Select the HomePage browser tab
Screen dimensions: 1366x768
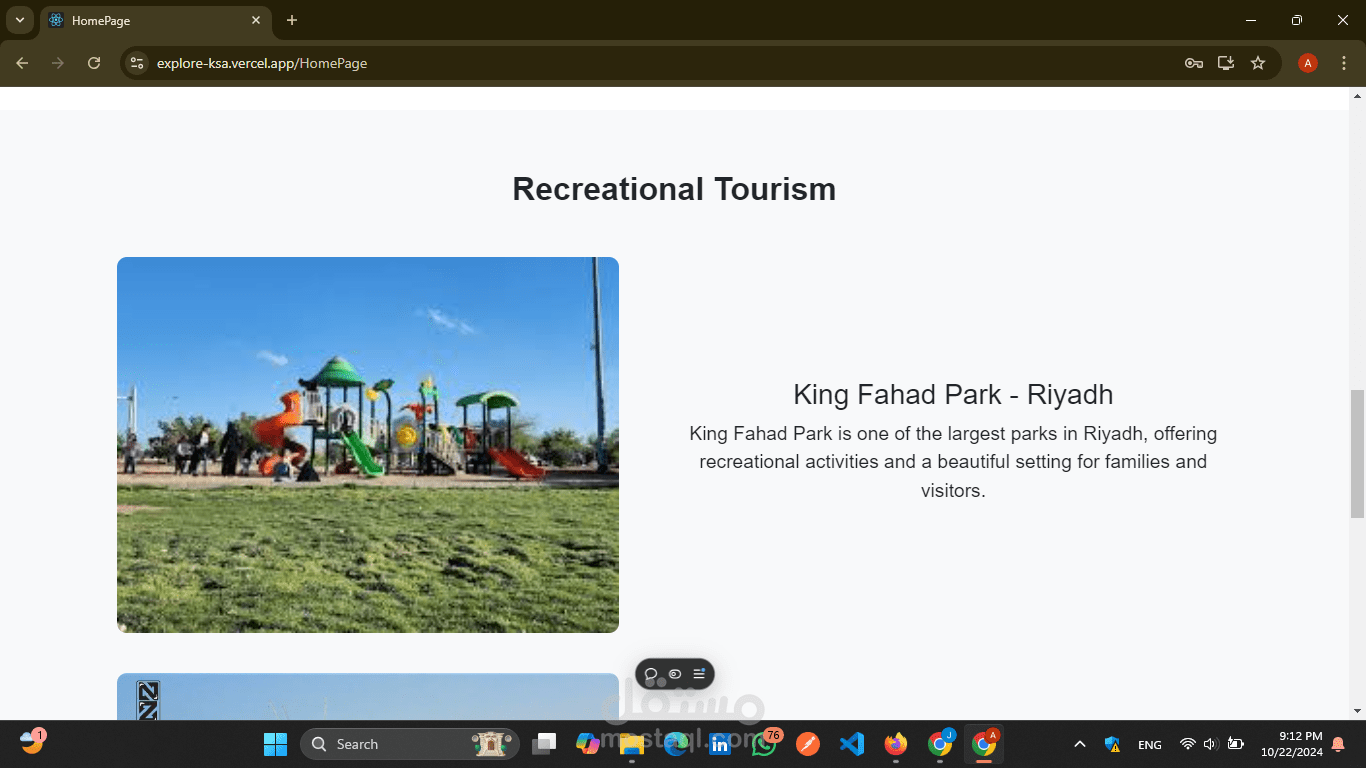(x=155, y=20)
